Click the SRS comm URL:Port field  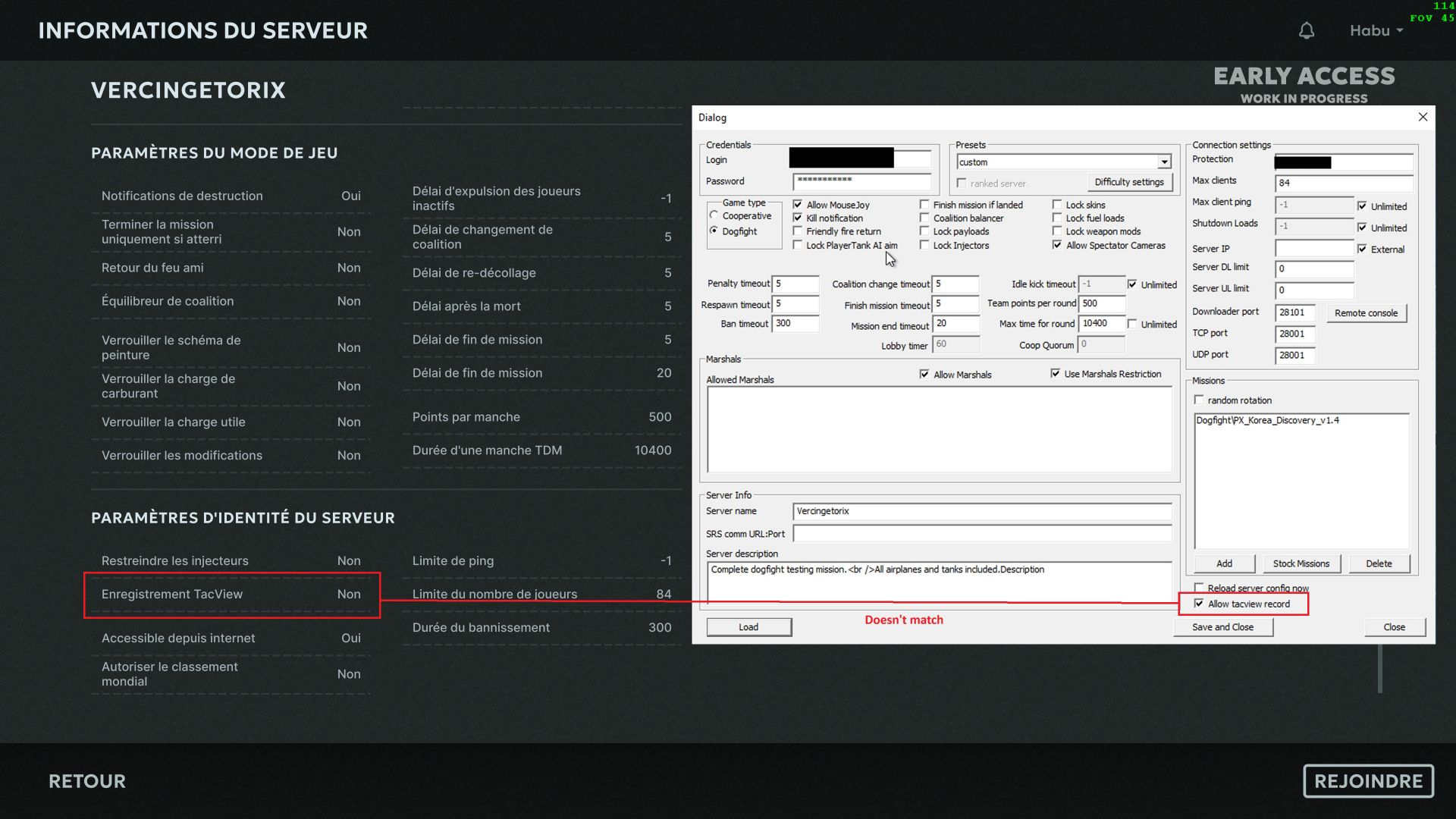click(983, 534)
